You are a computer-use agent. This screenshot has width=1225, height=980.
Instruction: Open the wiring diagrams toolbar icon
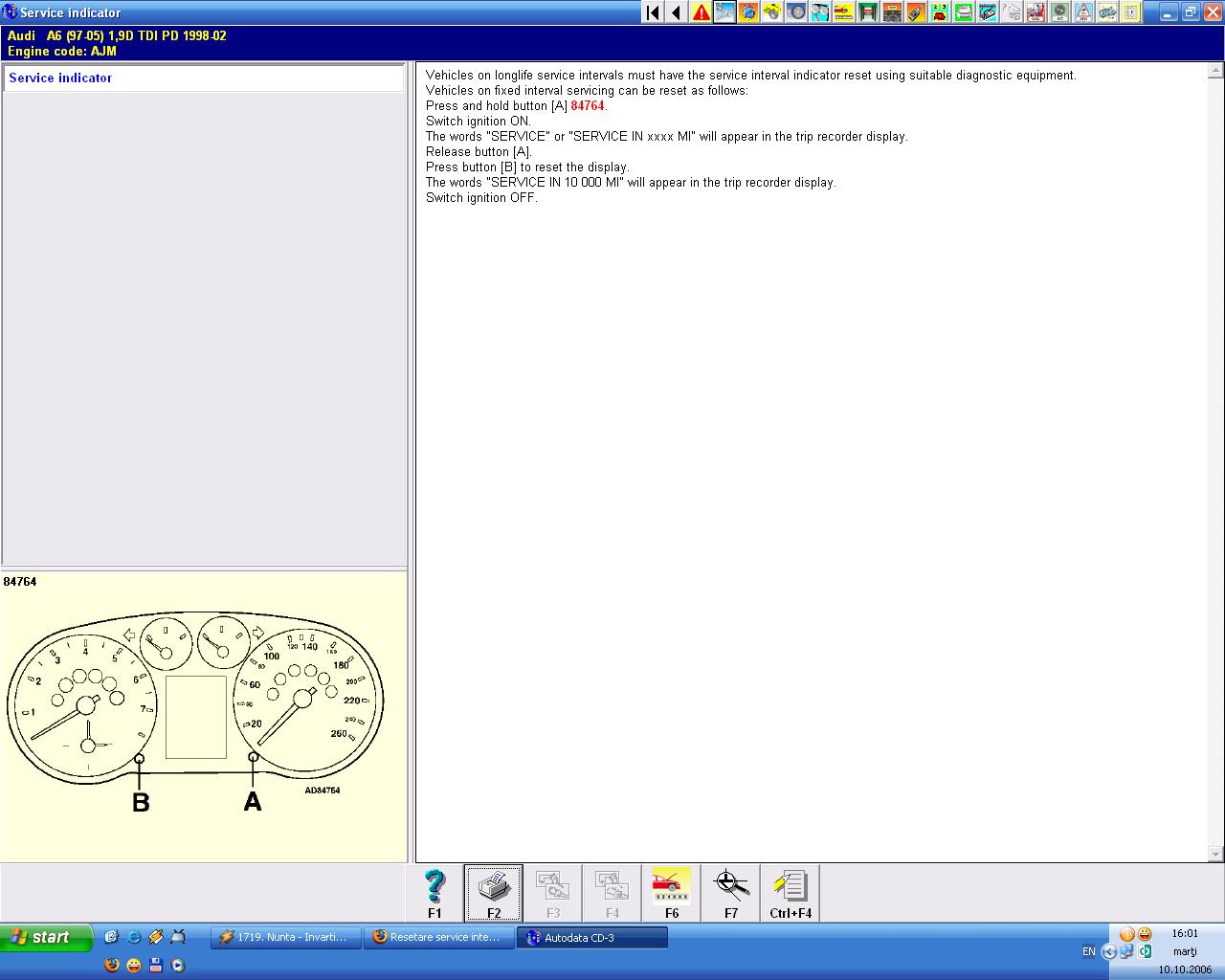pyautogui.click(x=1107, y=12)
